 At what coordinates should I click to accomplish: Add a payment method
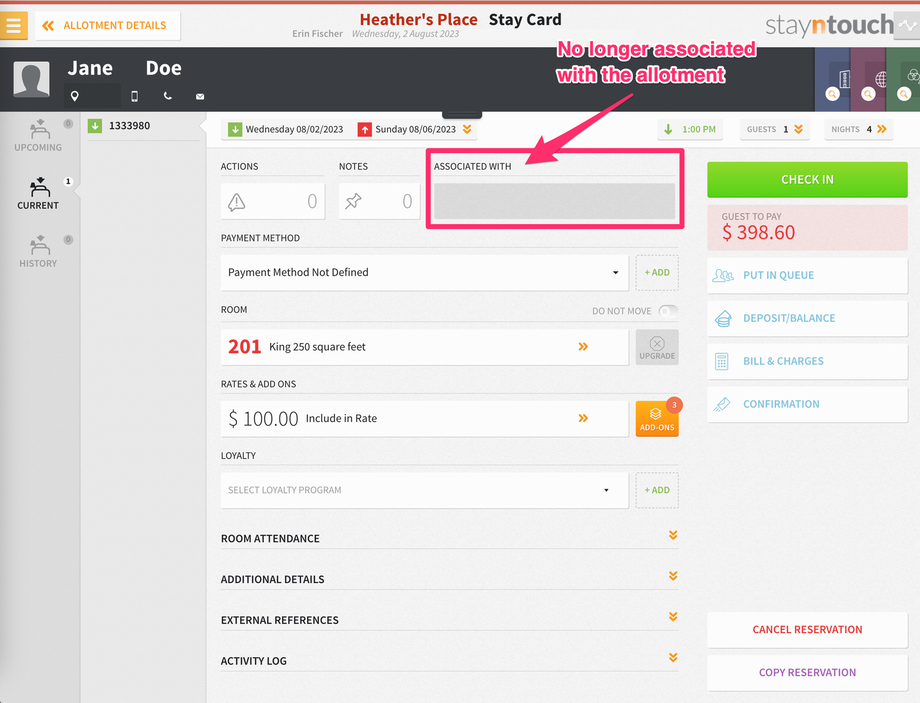(x=657, y=272)
